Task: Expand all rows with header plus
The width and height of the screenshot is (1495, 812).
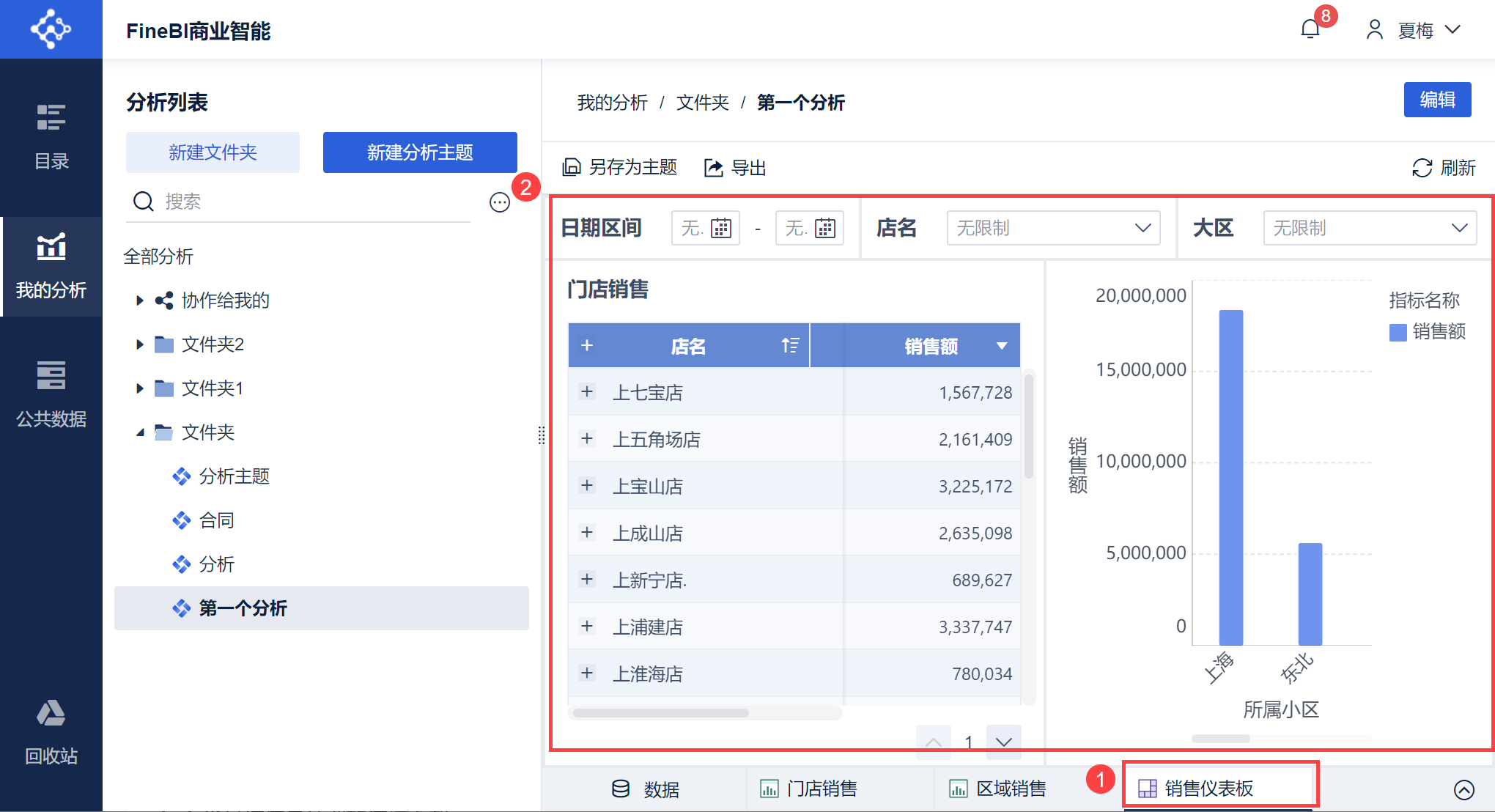Action: 587,346
